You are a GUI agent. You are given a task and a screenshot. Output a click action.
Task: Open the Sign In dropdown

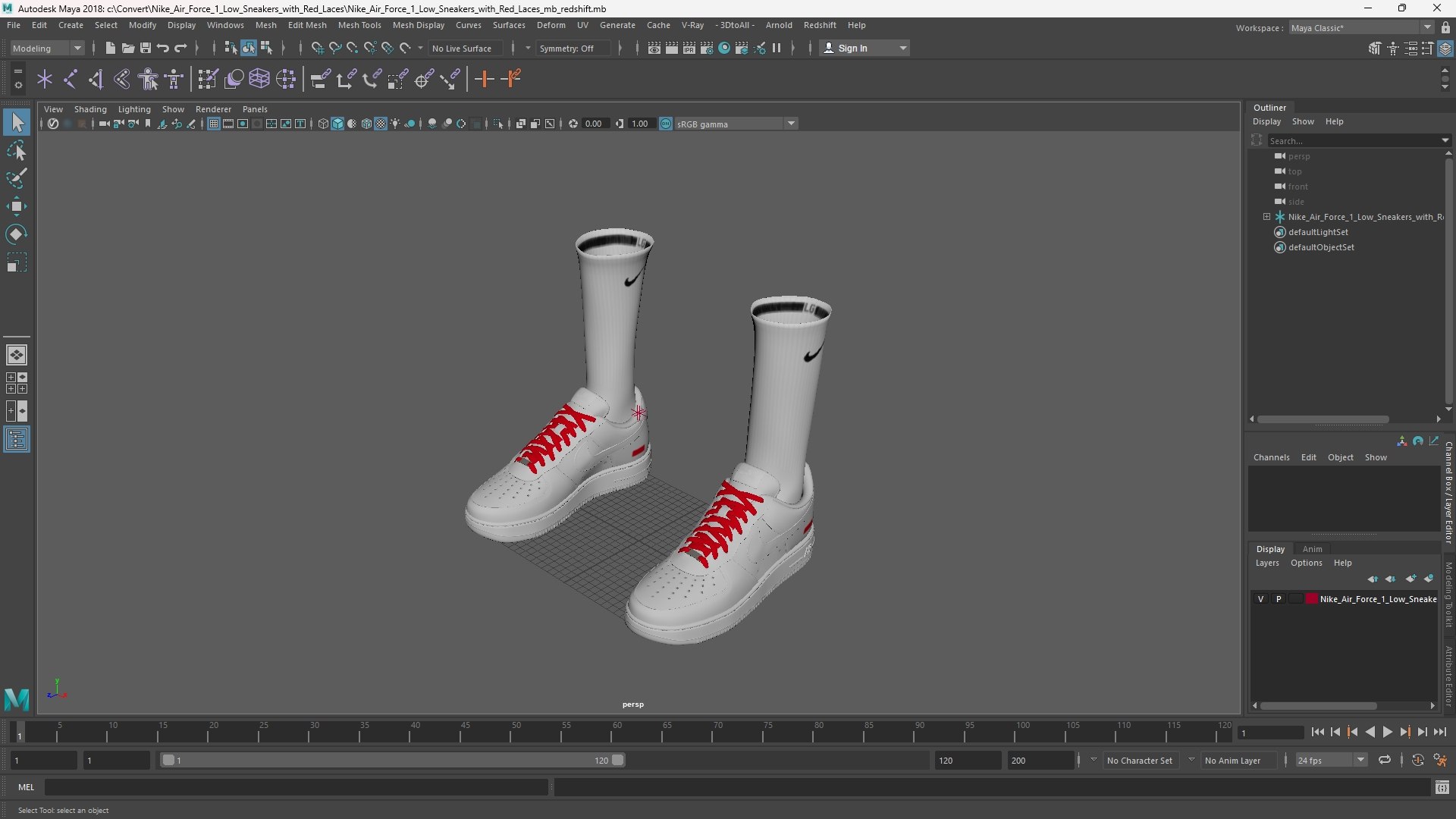coord(864,48)
